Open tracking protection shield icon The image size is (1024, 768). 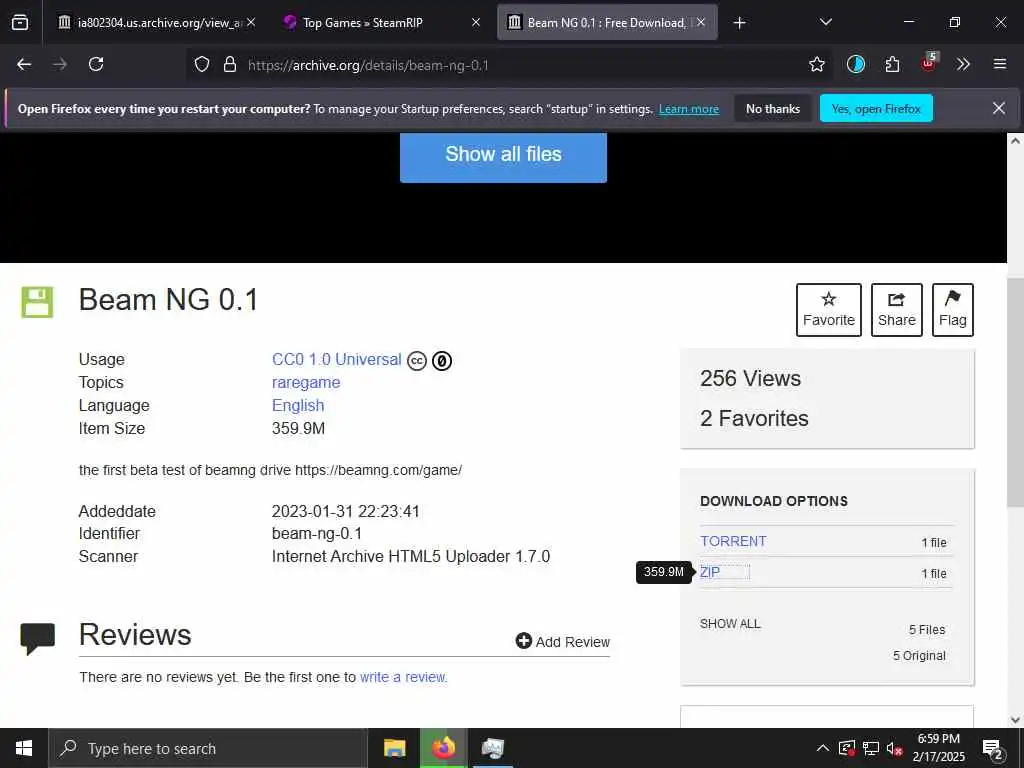[x=202, y=64]
